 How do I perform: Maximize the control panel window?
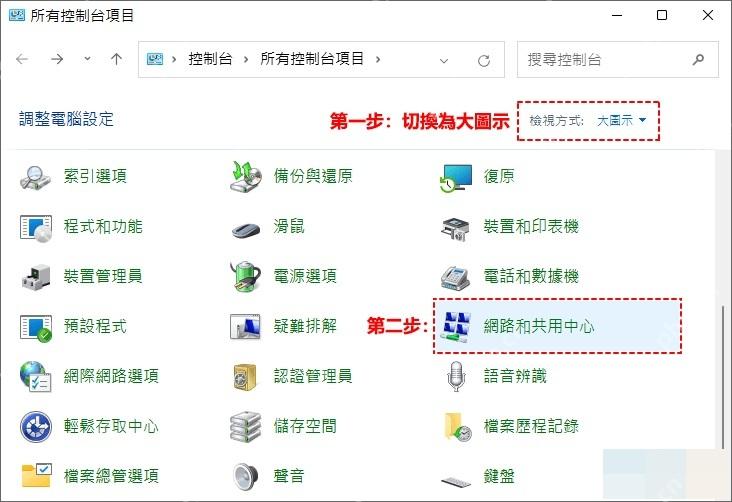(x=662, y=15)
